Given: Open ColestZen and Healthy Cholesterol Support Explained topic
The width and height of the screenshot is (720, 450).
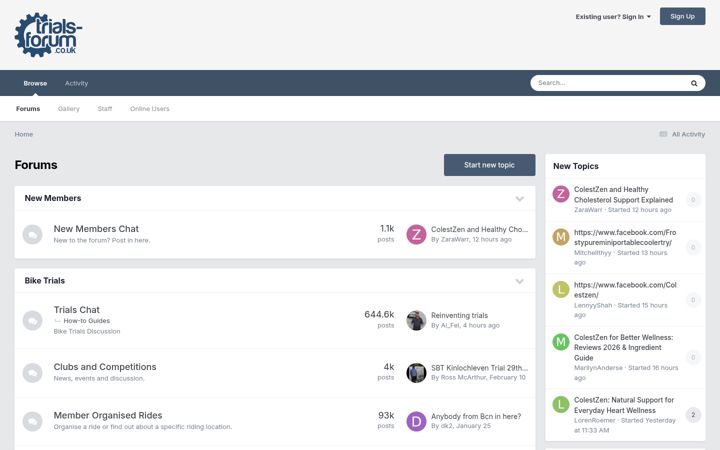Looking at the screenshot, I should [x=624, y=195].
